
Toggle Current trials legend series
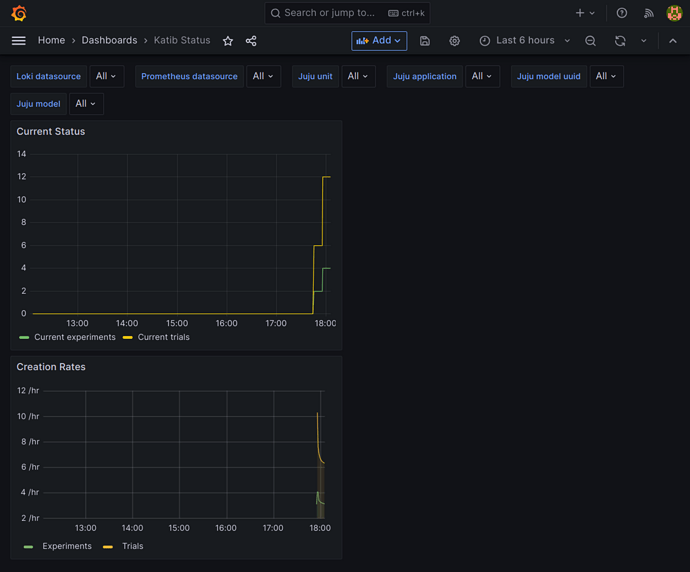[163, 337]
